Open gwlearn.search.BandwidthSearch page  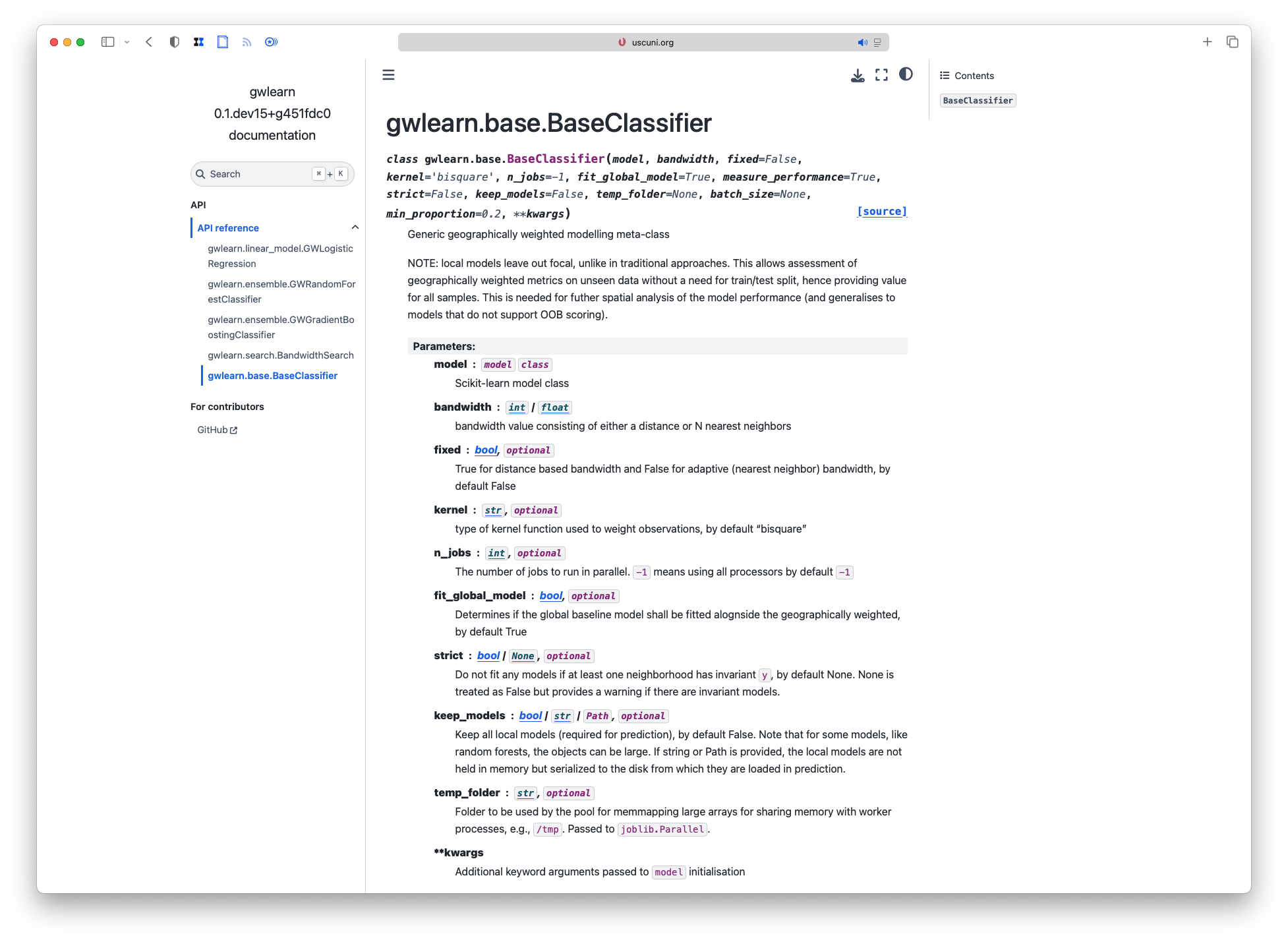[281, 355]
